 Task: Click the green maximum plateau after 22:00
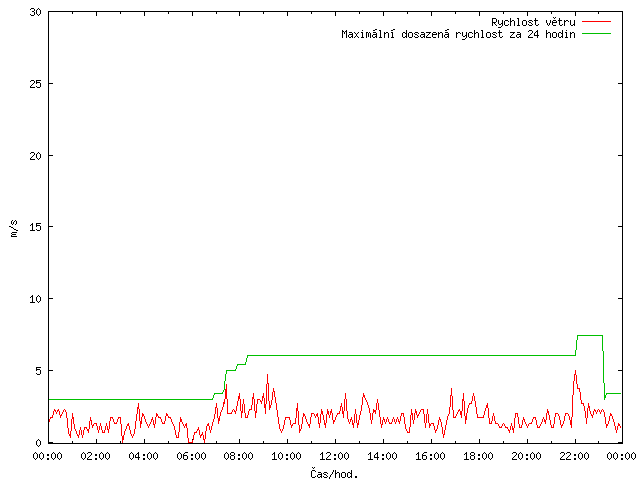tap(590, 336)
